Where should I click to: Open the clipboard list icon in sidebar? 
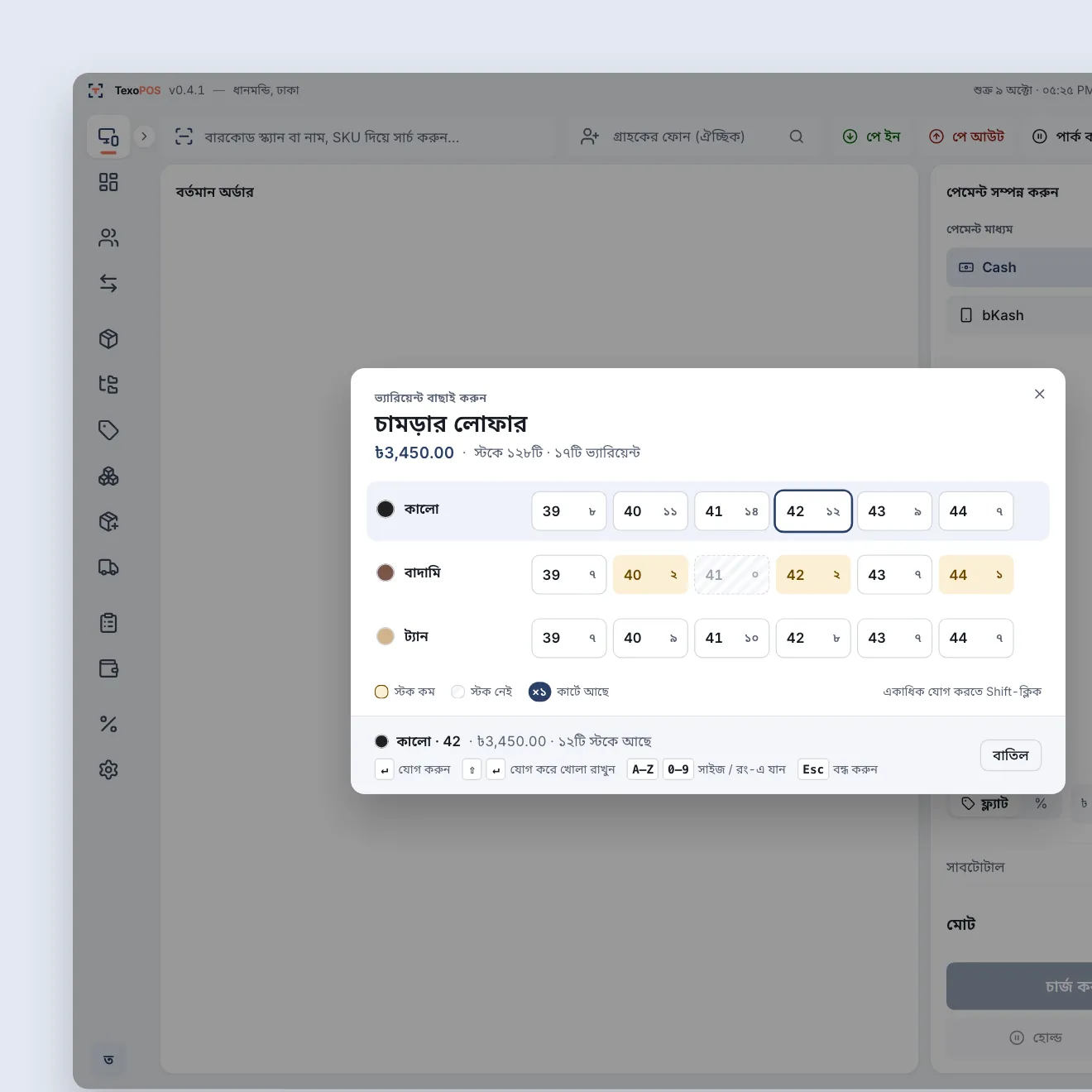(x=108, y=623)
